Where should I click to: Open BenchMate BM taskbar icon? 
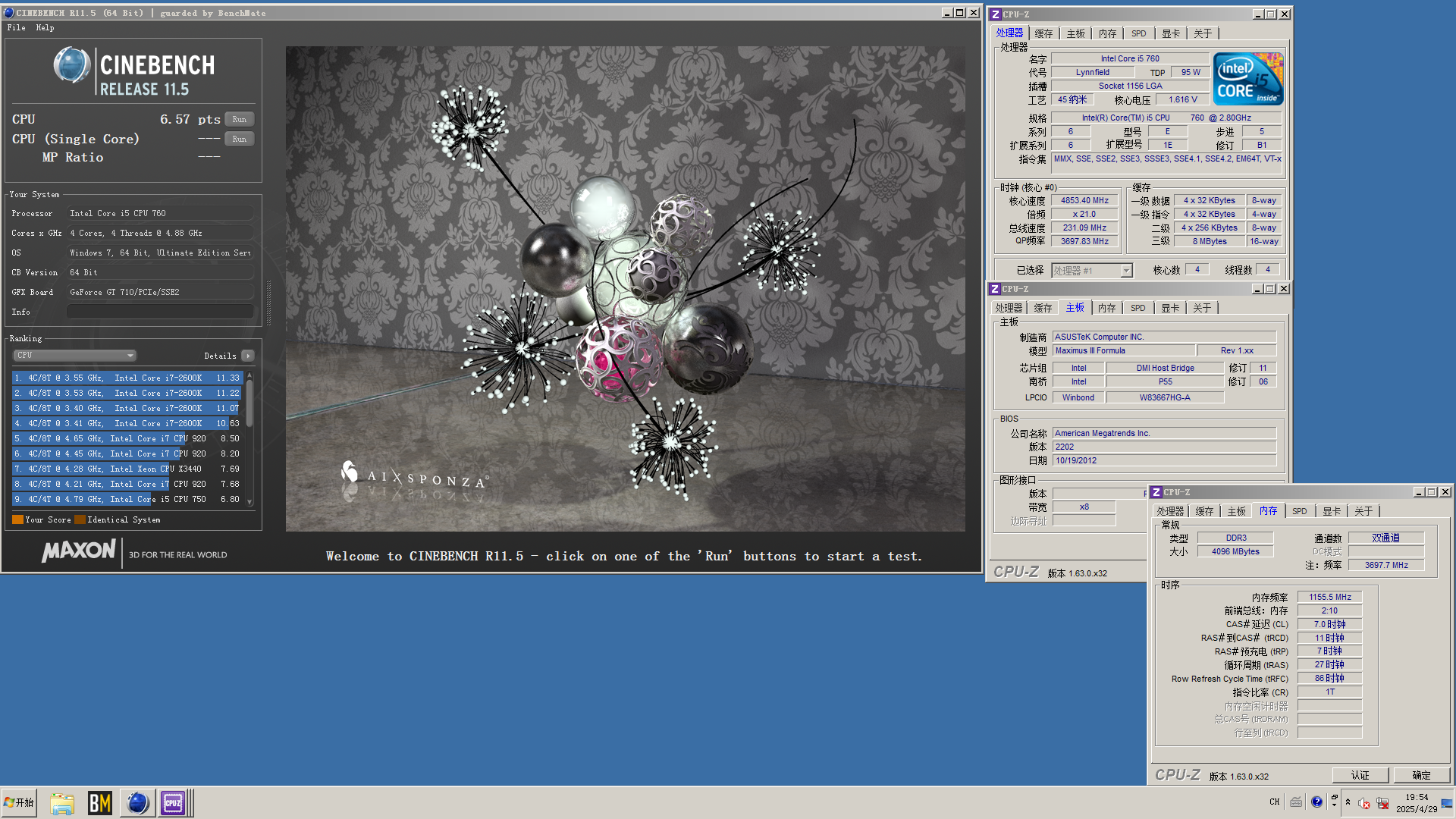[x=99, y=803]
